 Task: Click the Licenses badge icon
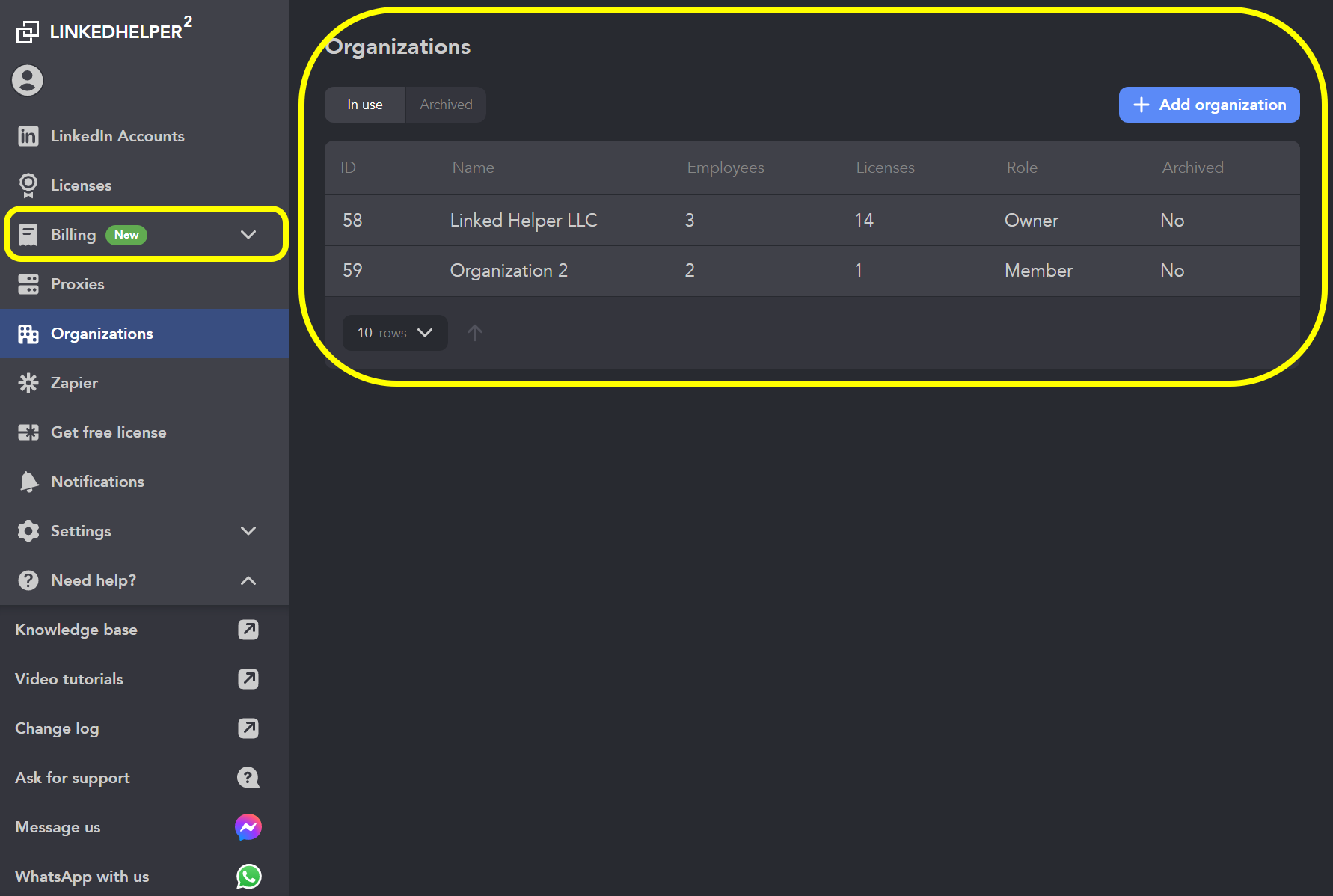point(28,185)
